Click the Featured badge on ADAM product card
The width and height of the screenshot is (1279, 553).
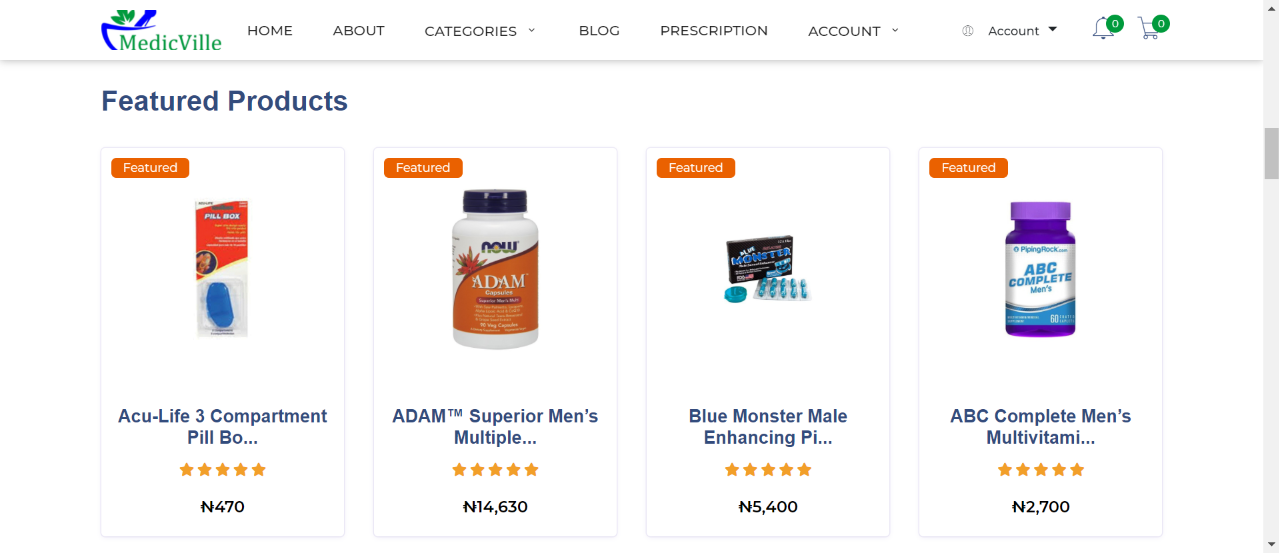pyautogui.click(x=423, y=168)
